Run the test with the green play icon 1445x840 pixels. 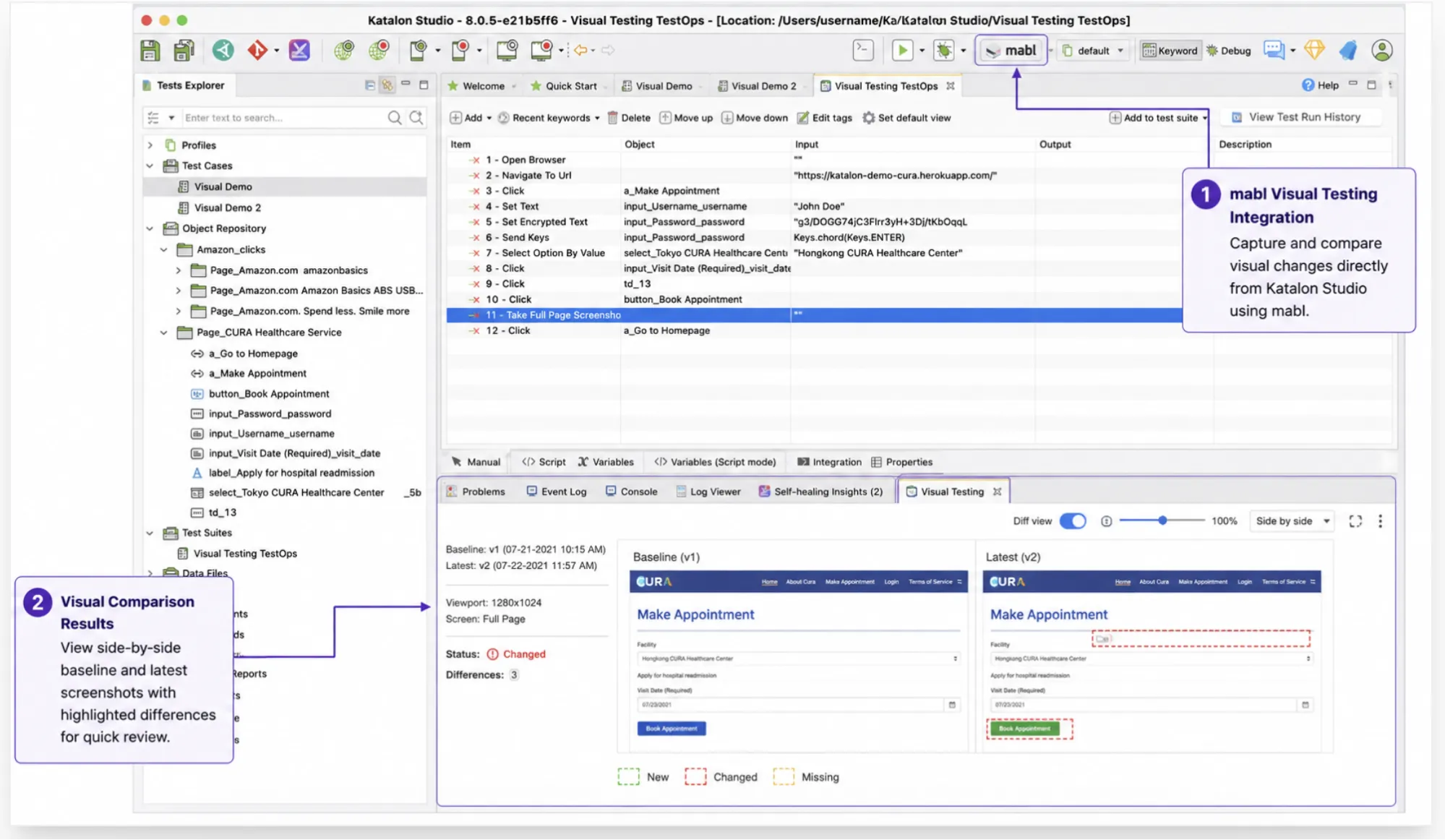click(902, 50)
